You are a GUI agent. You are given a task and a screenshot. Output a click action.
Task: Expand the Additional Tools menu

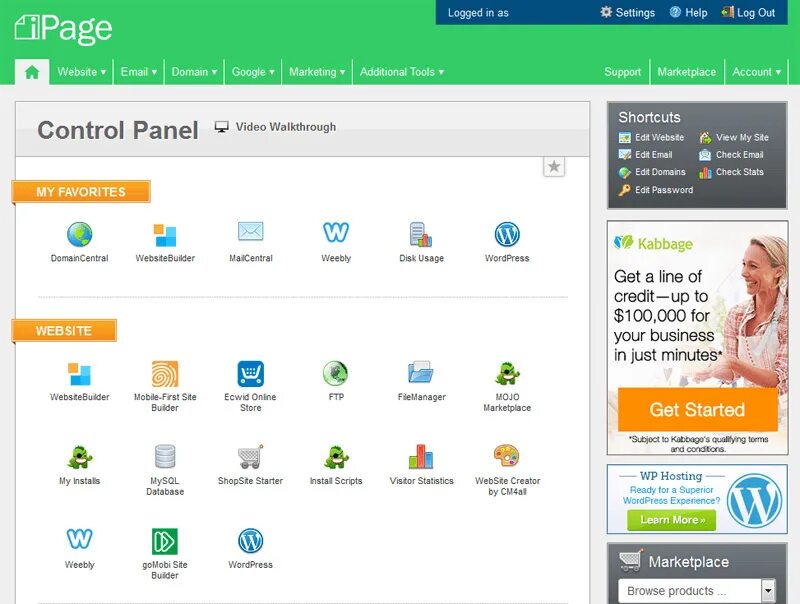tap(402, 72)
